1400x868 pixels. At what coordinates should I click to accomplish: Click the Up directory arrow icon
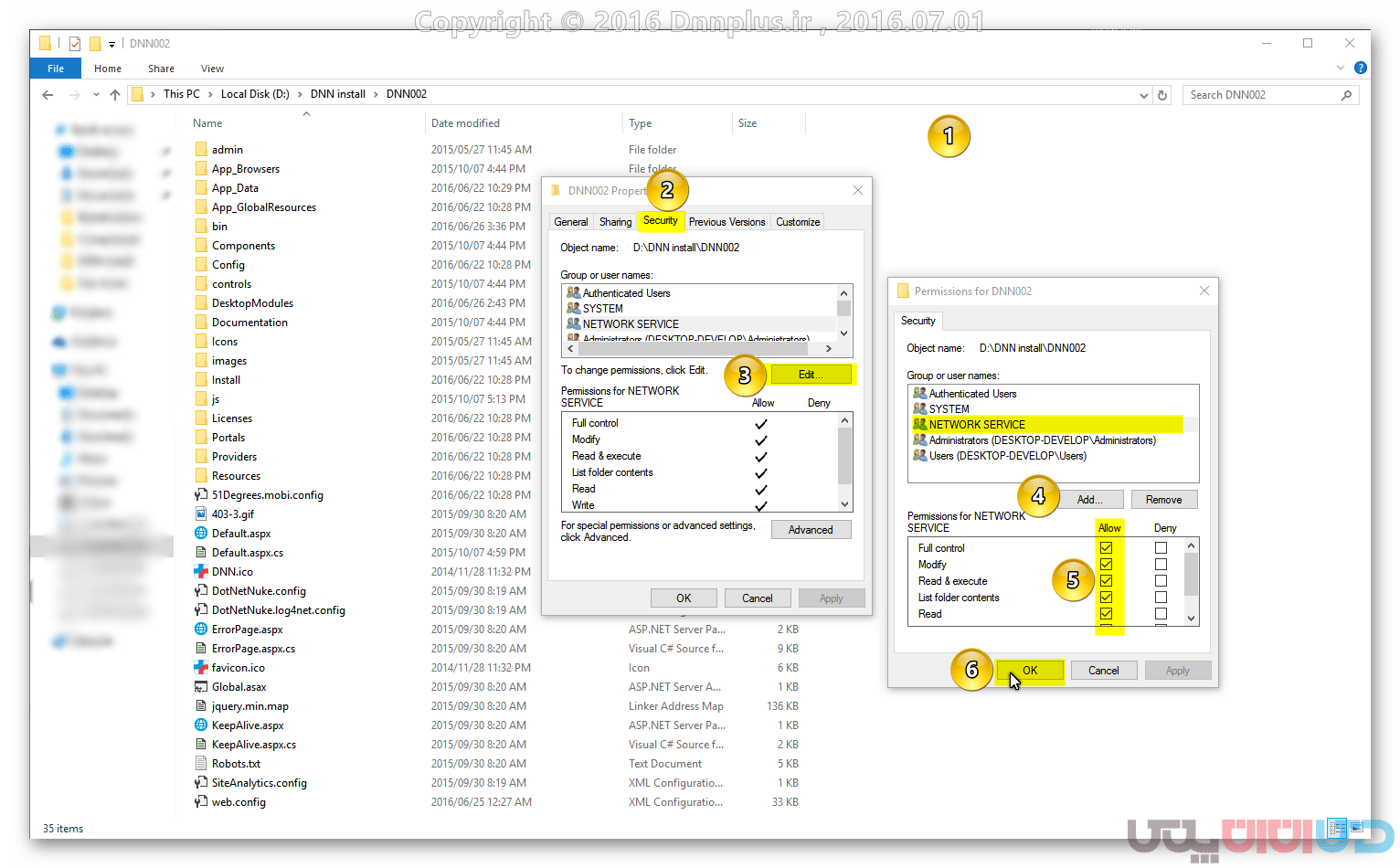tap(115, 95)
